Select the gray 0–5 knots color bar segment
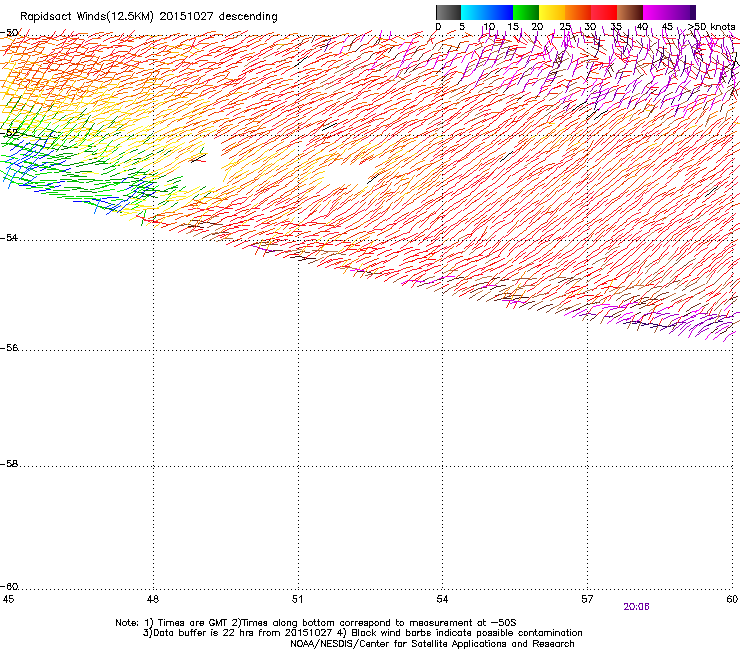The width and height of the screenshot is (740, 650). (448, 12)
